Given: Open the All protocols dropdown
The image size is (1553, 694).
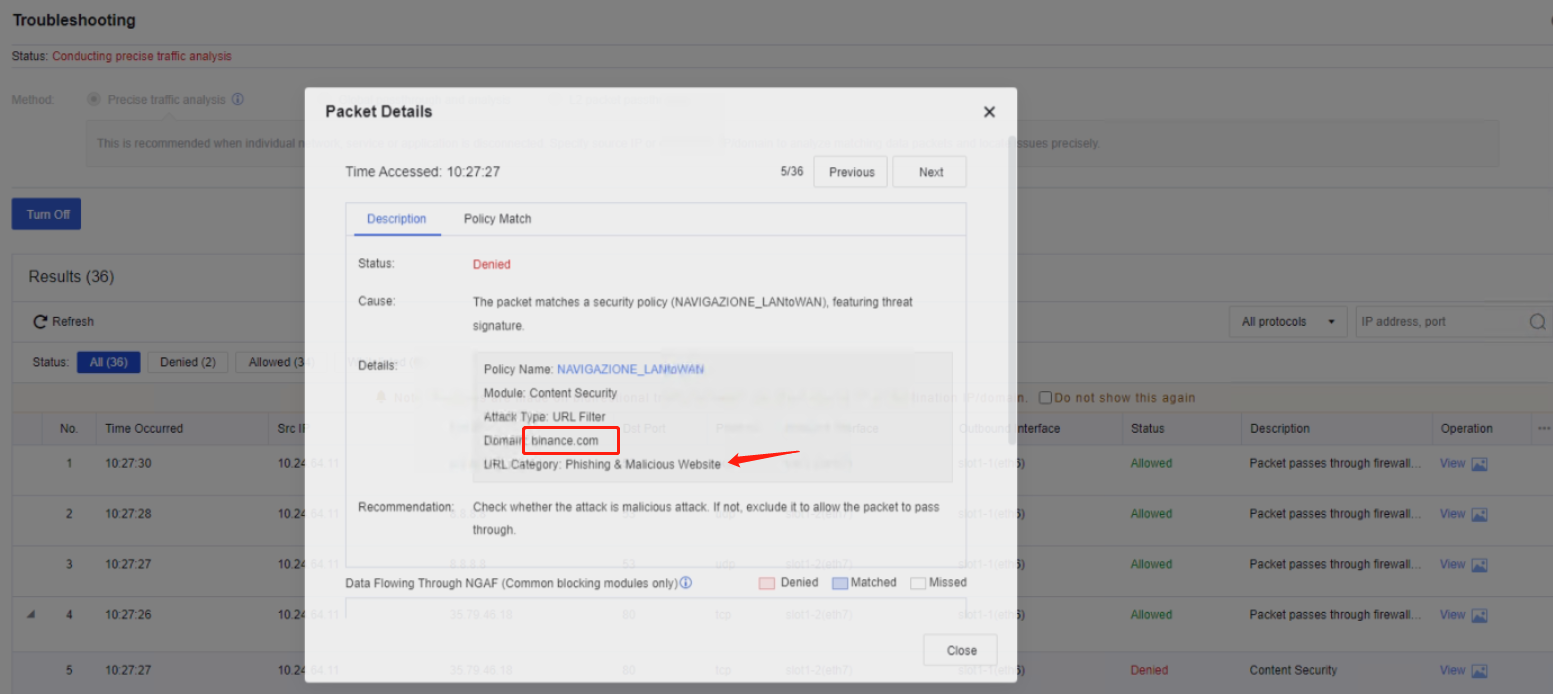Looking at the screenshot, I should pyautogui.click(x=1287, y=322).
